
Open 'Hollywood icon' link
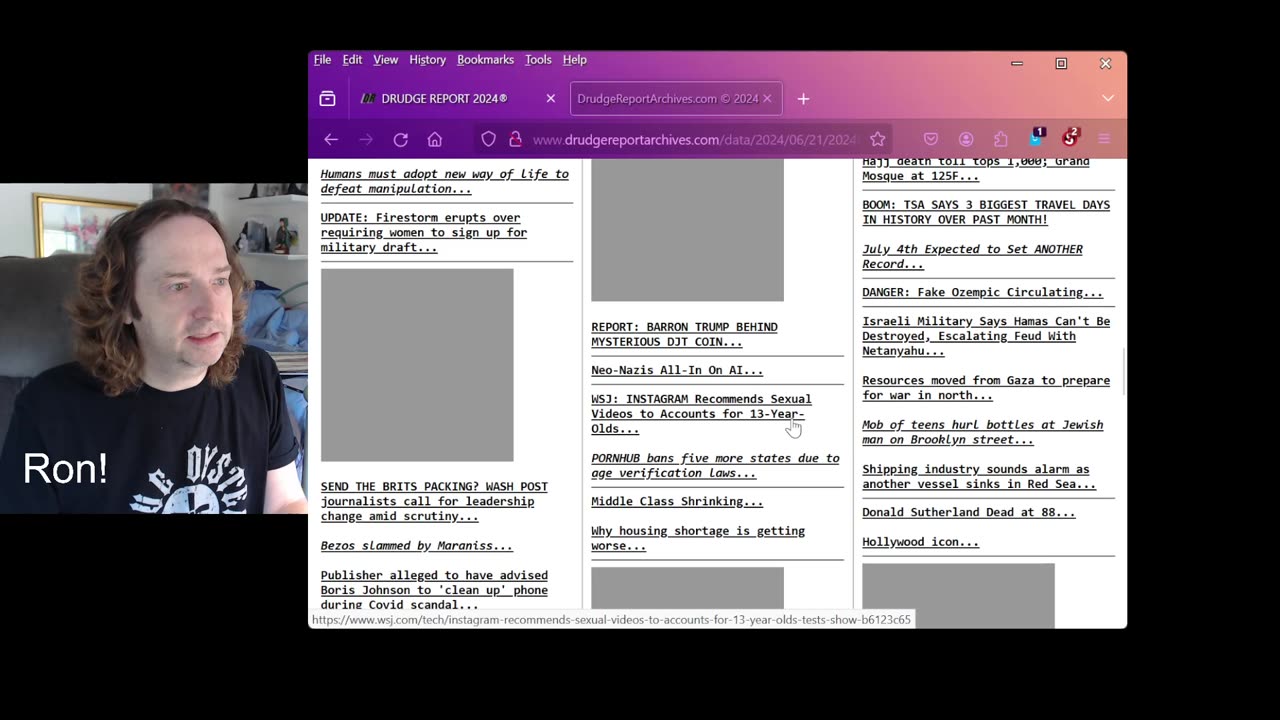click(920, 541)
